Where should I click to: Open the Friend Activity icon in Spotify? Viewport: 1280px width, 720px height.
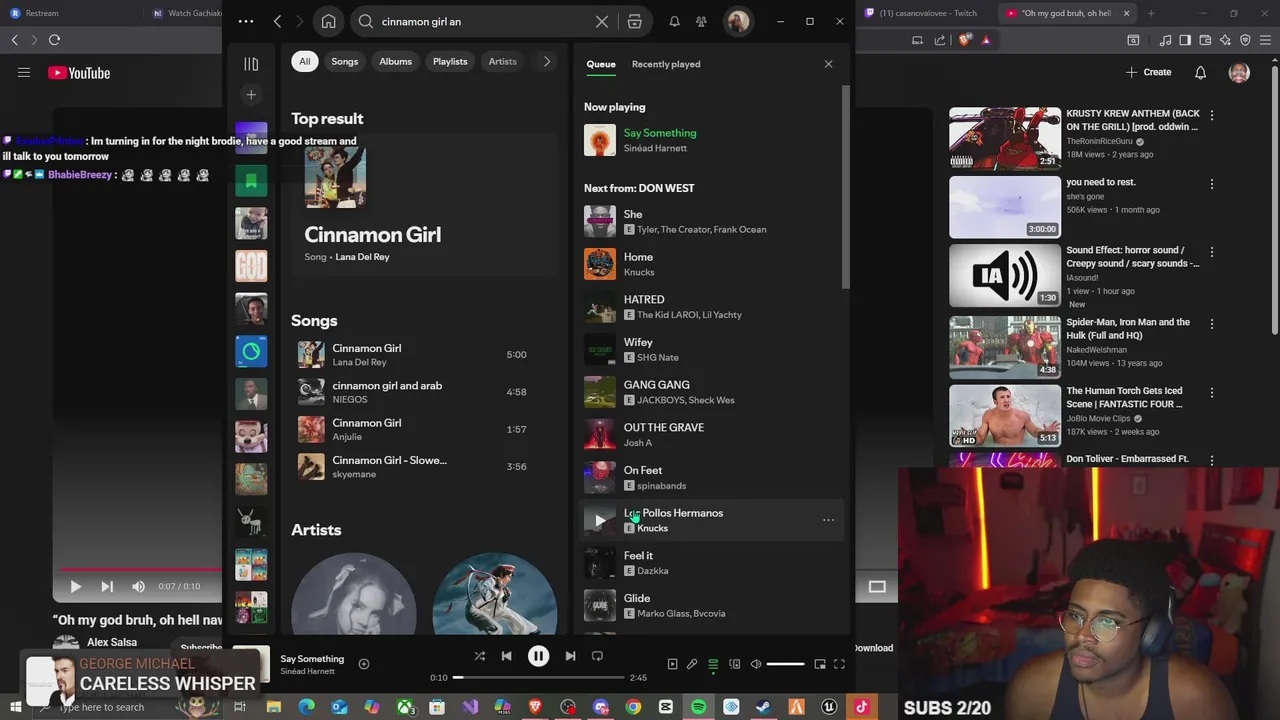701,21
